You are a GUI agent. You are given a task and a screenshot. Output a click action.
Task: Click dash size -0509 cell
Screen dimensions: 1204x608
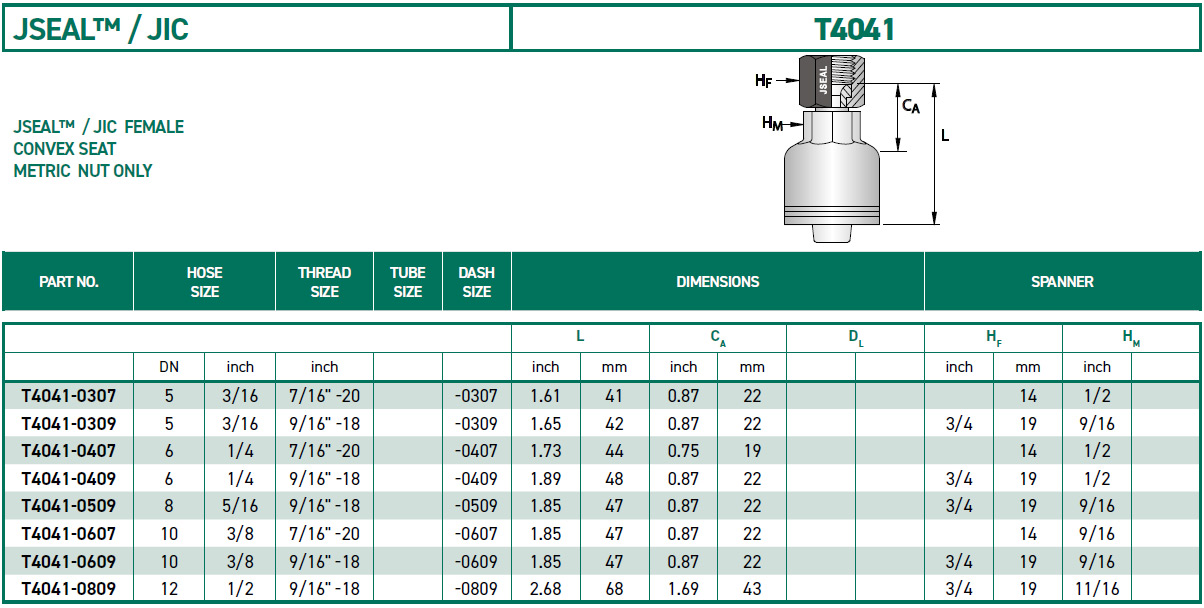[476, 506]
